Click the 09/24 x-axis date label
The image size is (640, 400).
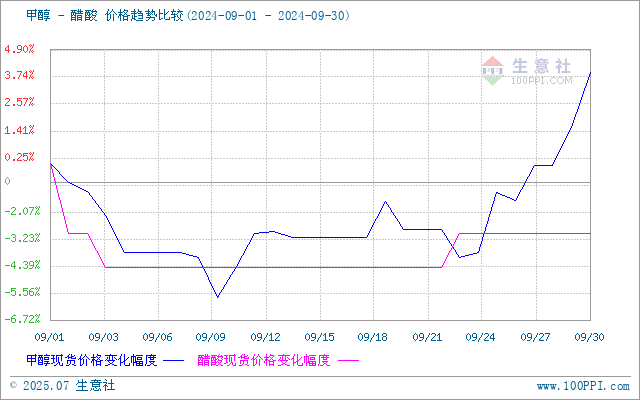481,337
